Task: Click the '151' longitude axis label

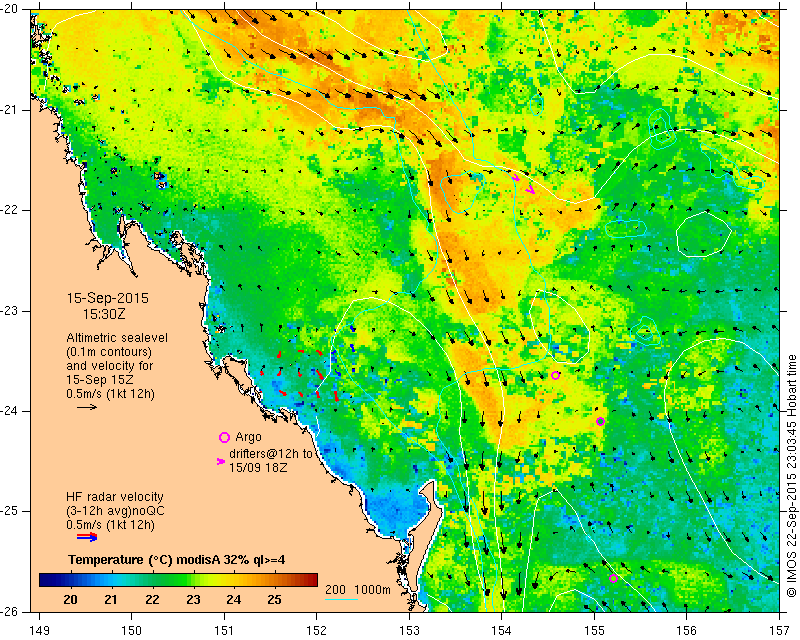Action: [x=224, y=631]
